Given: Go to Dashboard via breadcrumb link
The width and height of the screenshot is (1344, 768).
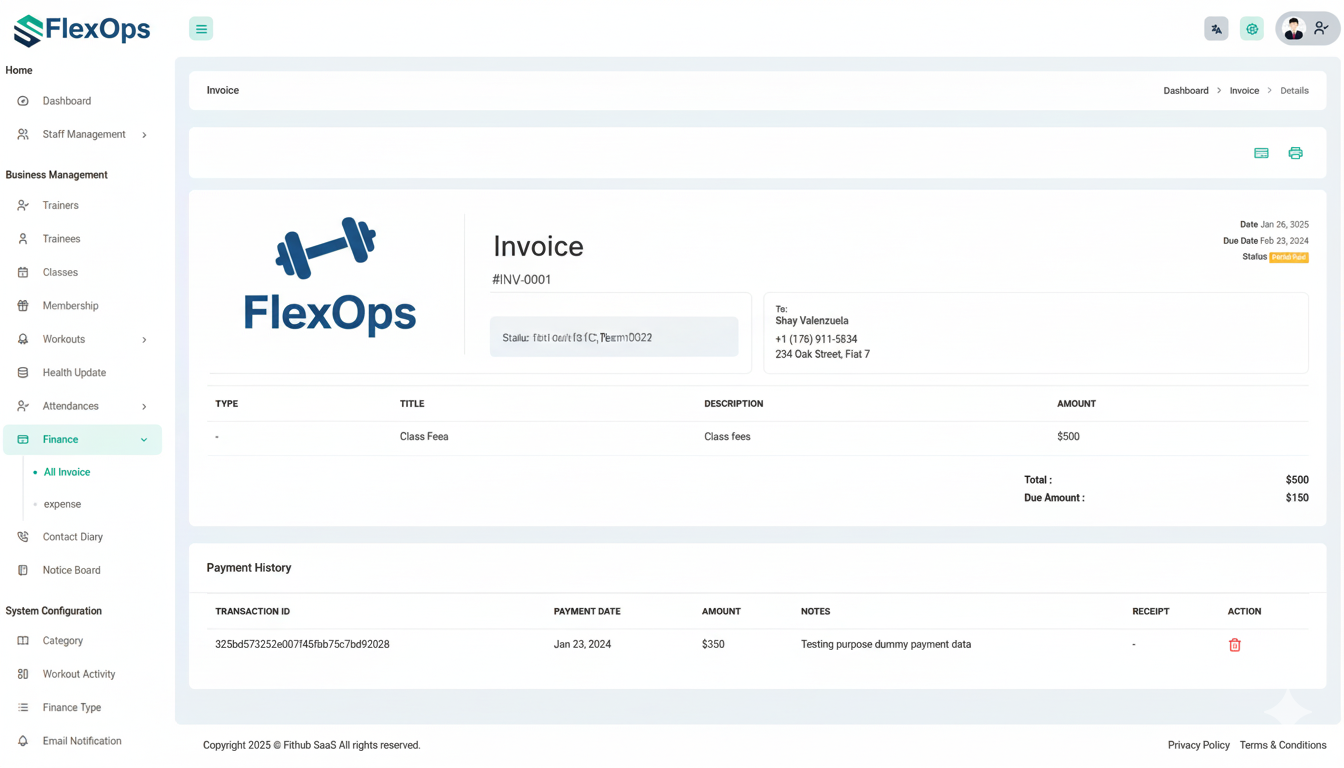Looking at the screenshot, I should pos(1185,90).
